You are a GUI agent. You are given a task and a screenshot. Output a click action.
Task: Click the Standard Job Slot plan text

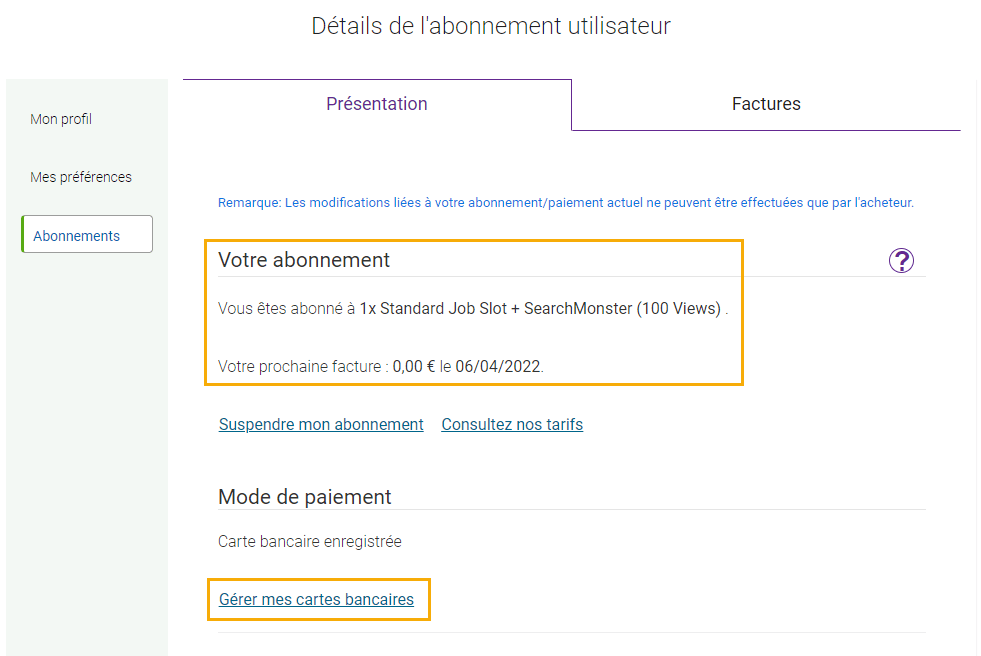click(x=541, y=309)
